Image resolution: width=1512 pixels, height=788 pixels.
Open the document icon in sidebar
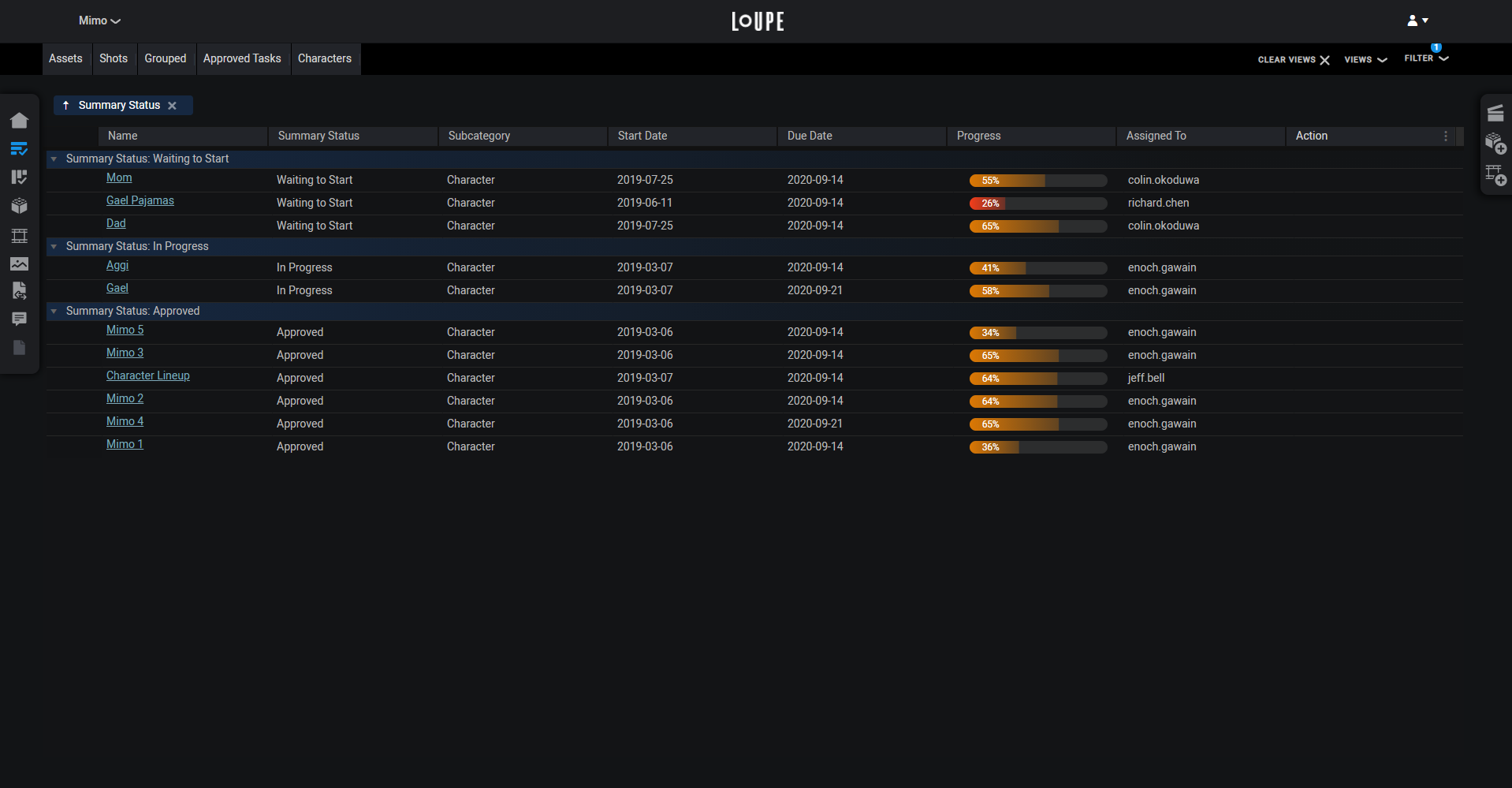coord(20,347)
